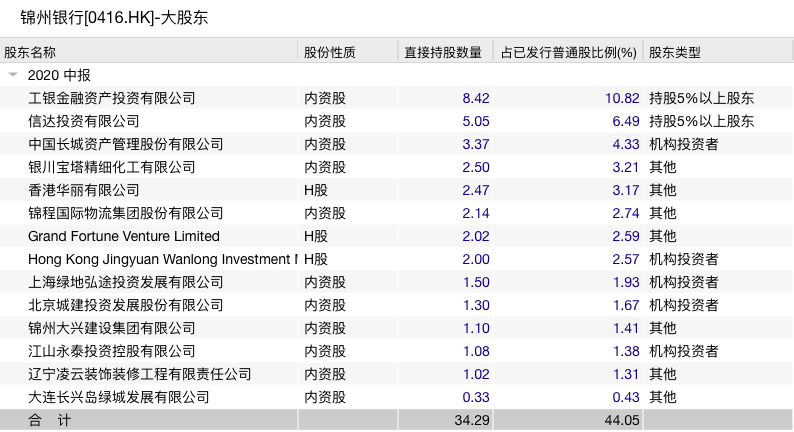This screenshot has width=794, height=432.
Task: Click H股 cell in 香港华丽有限公司 row
Action: (x=316, y=190)
